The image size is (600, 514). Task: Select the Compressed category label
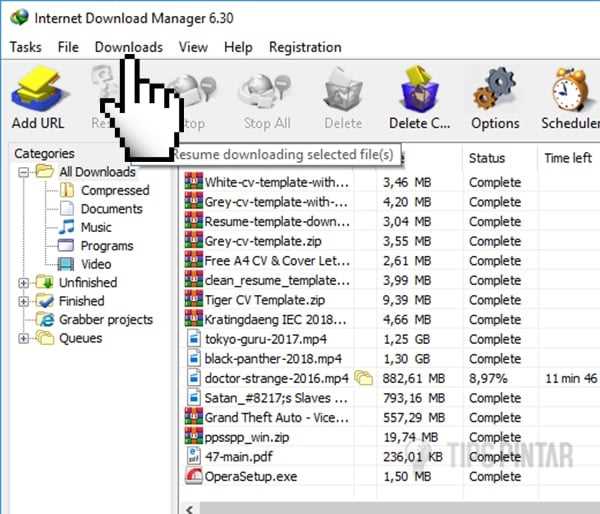click(x=115, y=190)
